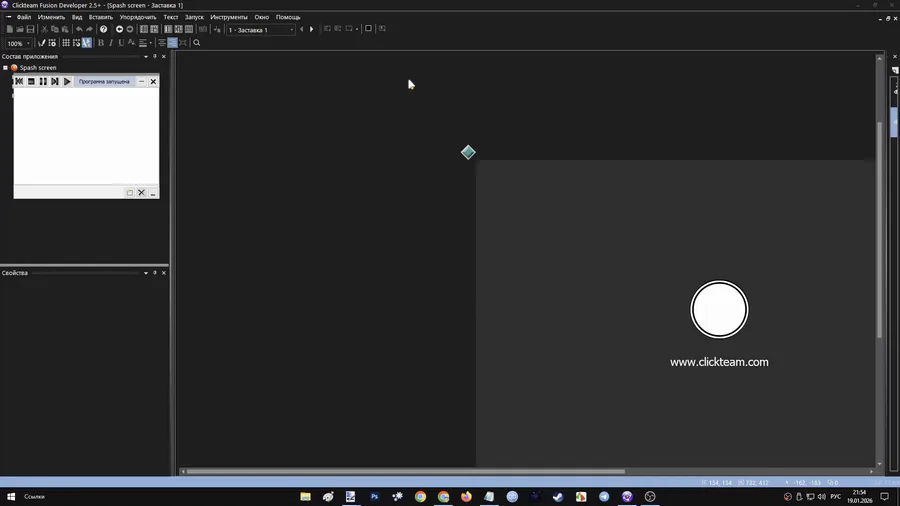
Task: Undo the last action via toolbar arrow
Action: pos(79,29)
